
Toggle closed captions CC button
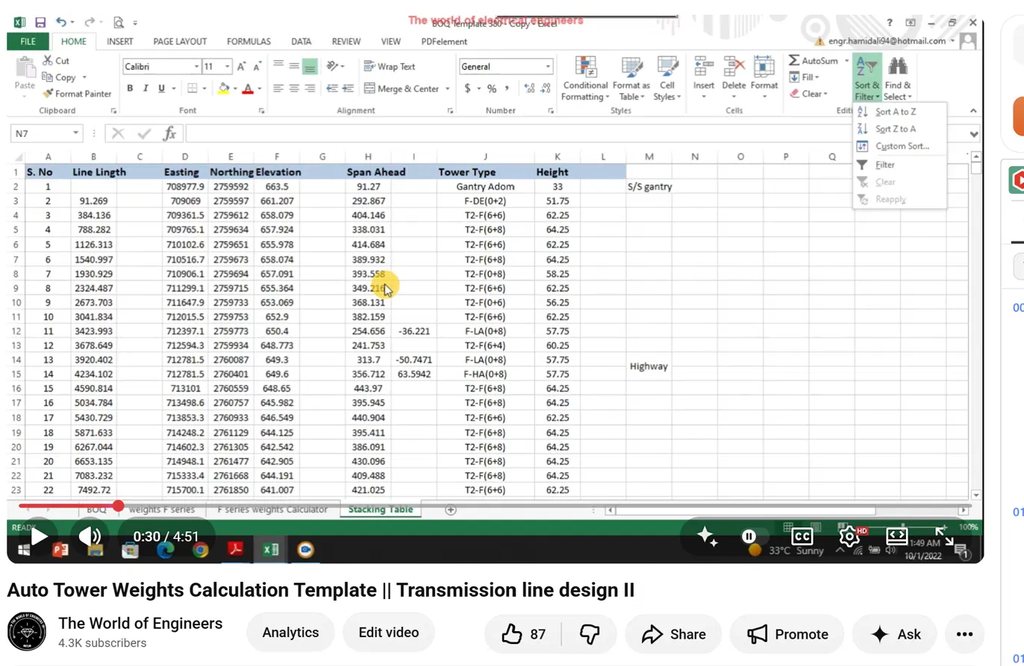(802, 537)
